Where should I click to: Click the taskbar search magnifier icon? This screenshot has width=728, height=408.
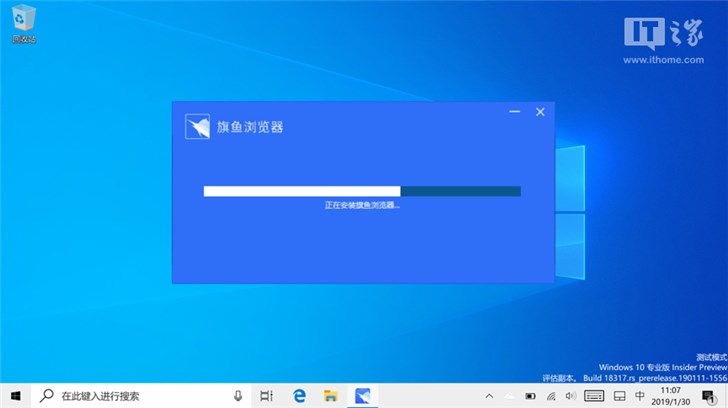point(46,396)
